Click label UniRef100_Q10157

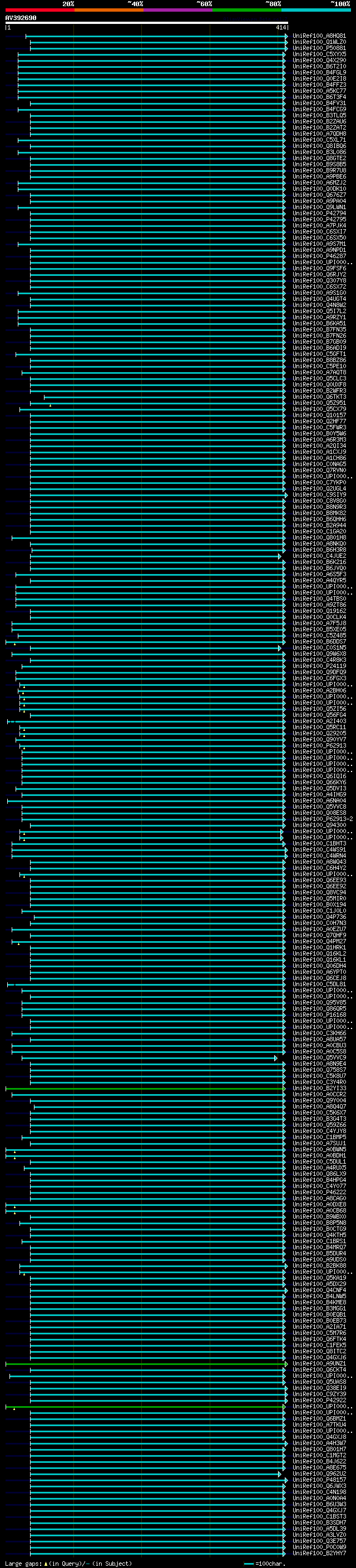(x=319, y=415)
